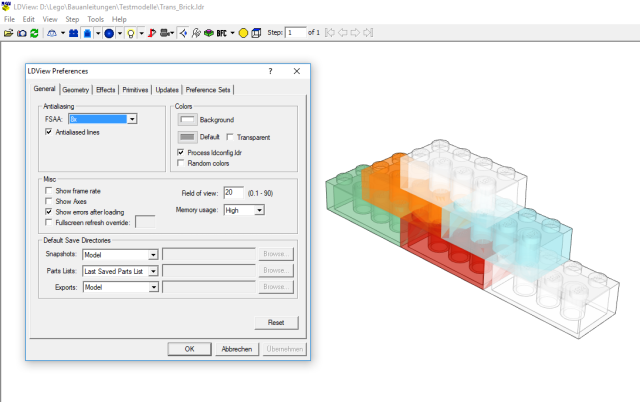Disable the Antialiased lines checkbox
Image resolution: width=640 pixels, height=402 pixels.
tap(49, 132)
